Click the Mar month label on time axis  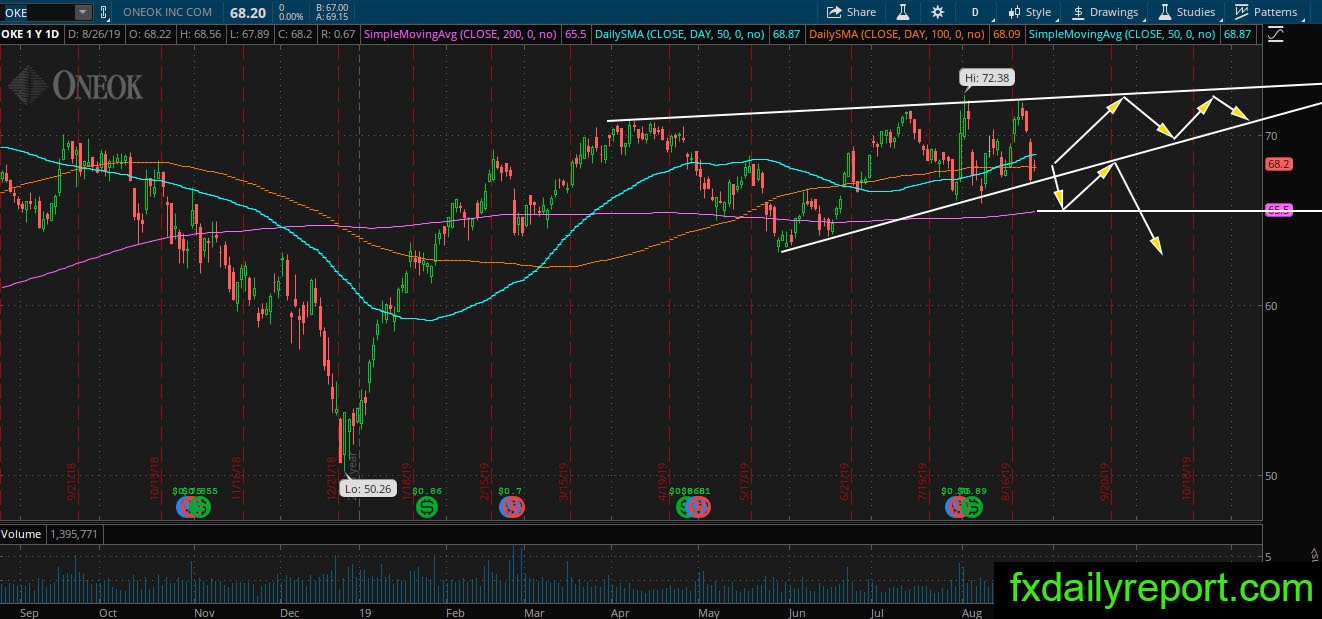tap(534, 612)
